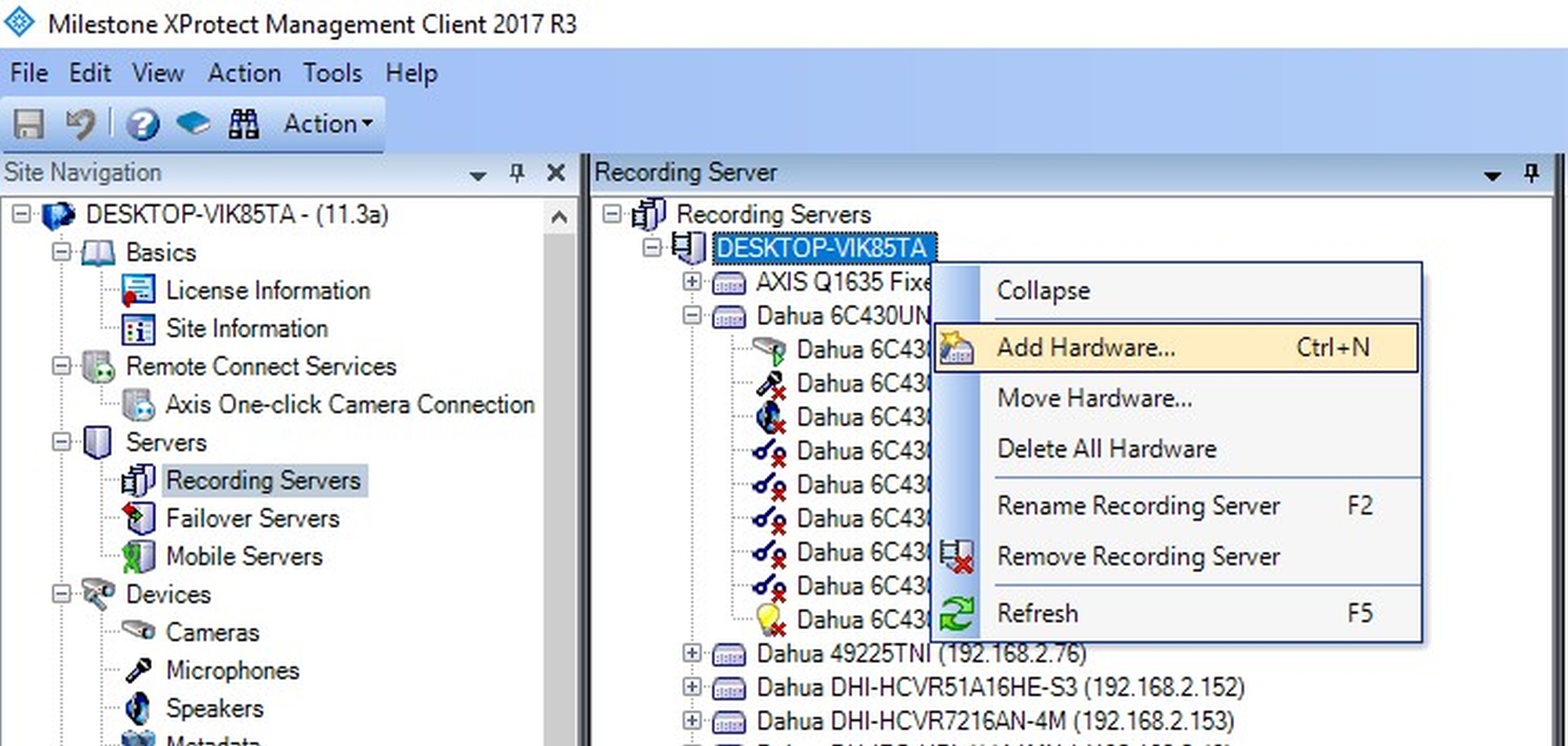Select the Mobile Servers icon
Image resolution: width=1568 pixels, height=746 pixels.
tap(138, 556)
